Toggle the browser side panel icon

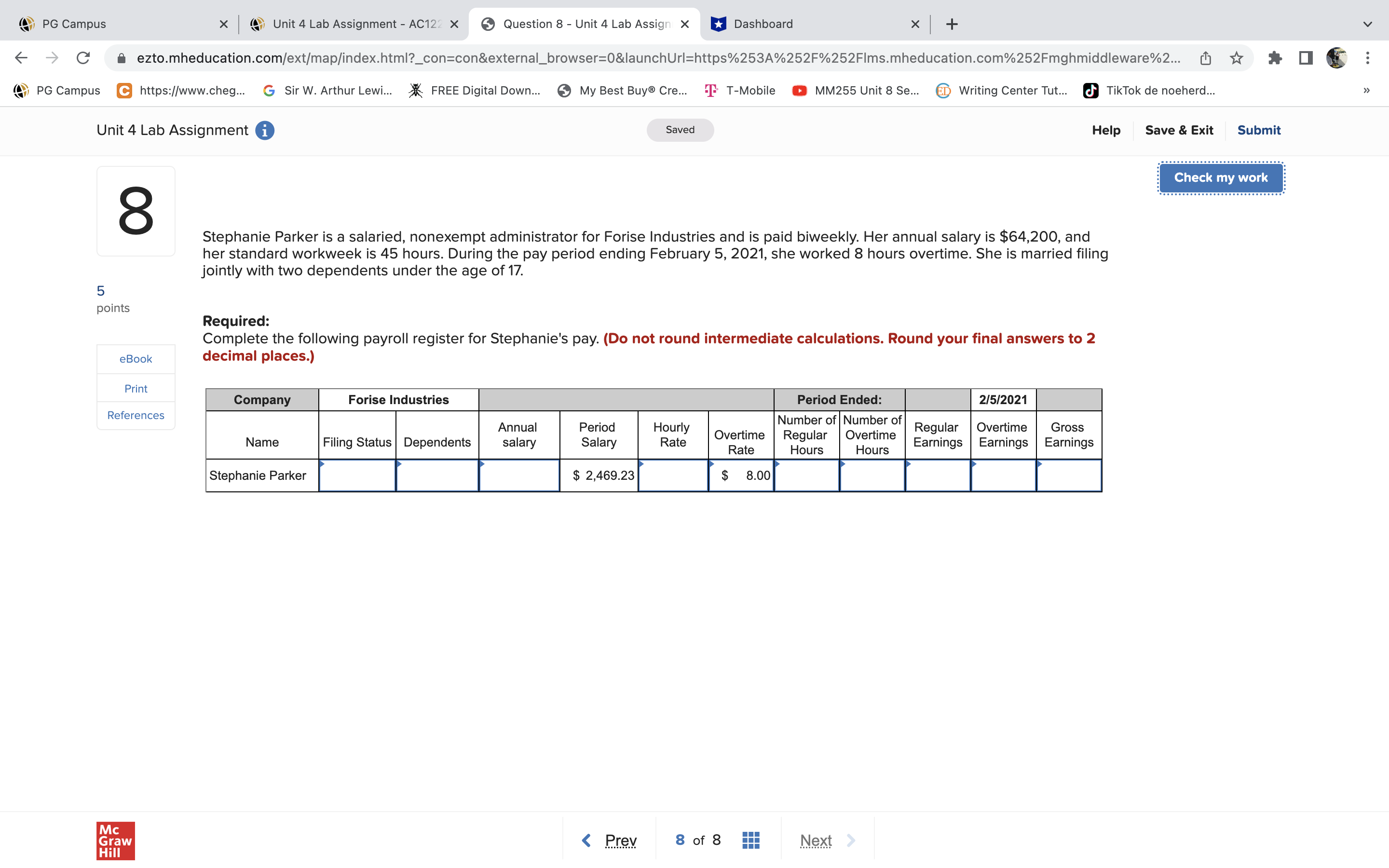1306,58
